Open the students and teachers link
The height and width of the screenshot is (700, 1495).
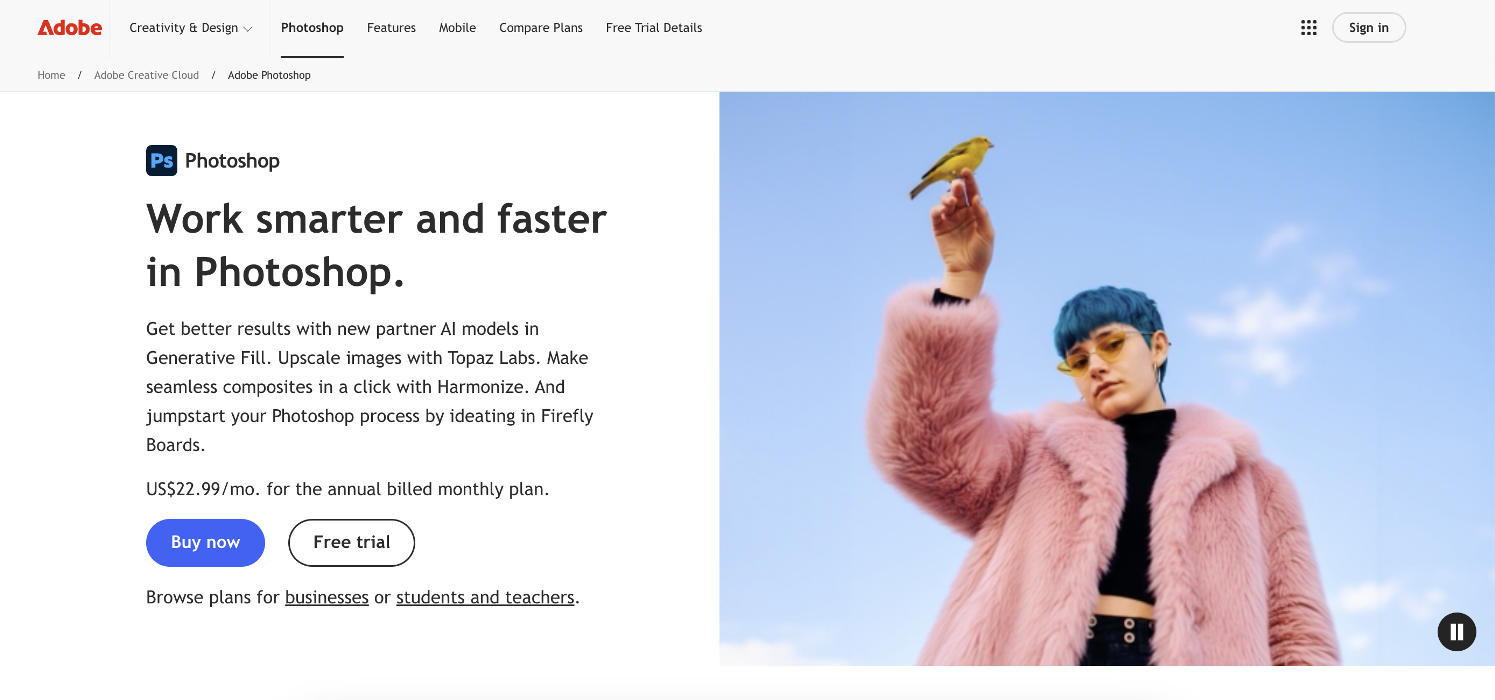pos(485,597)
